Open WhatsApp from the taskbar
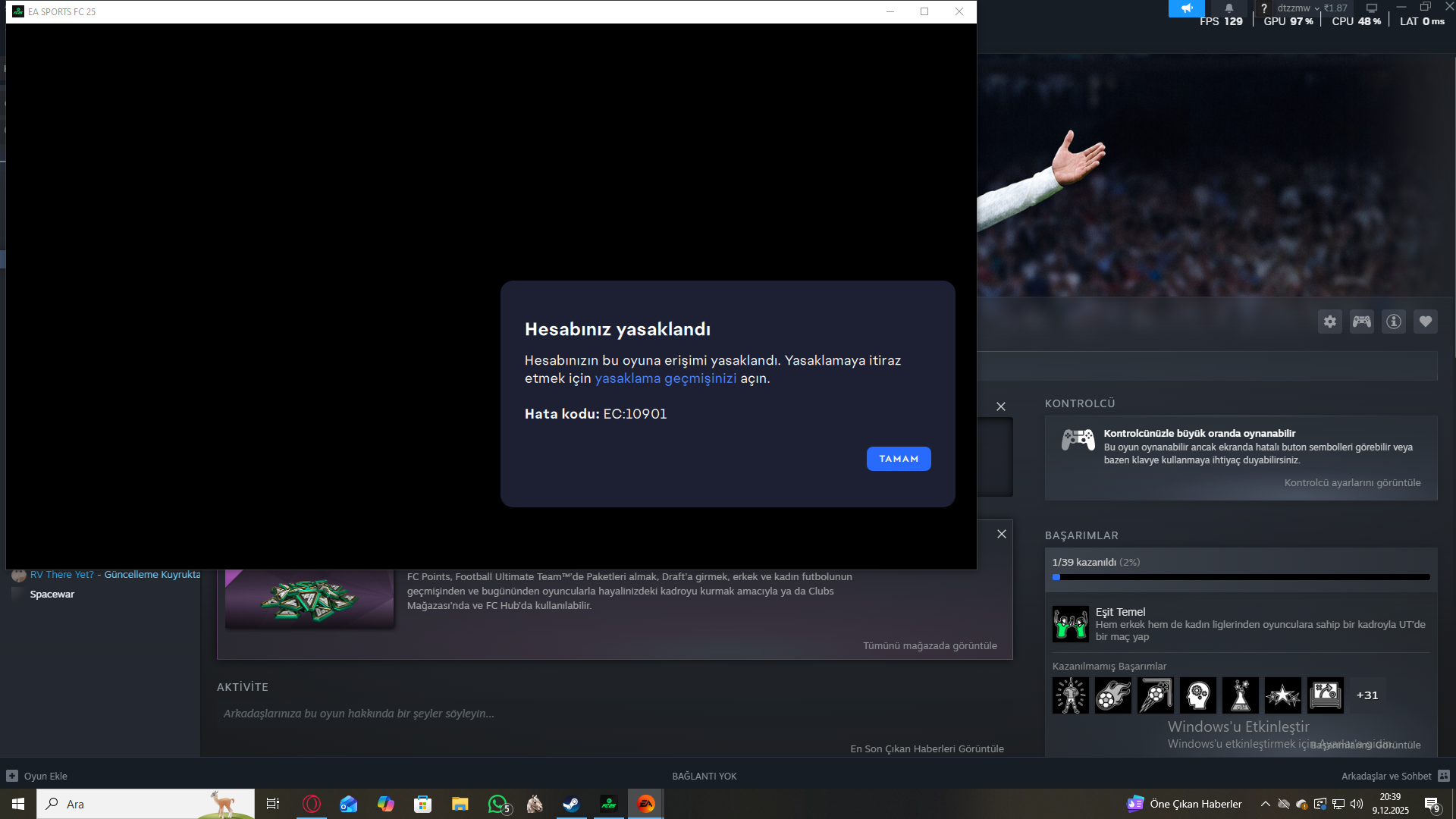The image size is (1456, 819). [497, 804]
